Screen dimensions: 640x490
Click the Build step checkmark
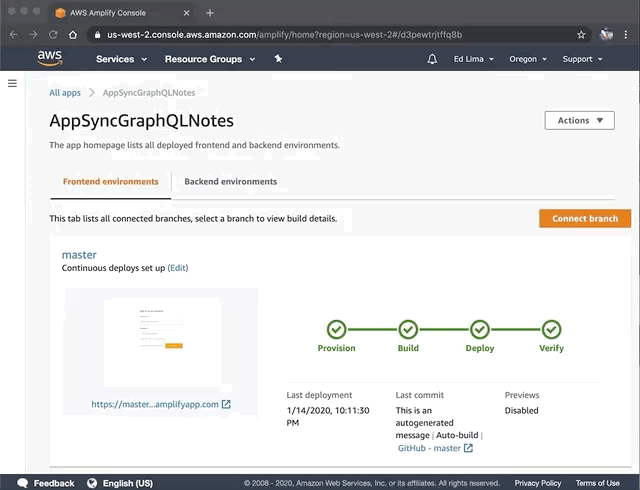pyautogui.click(x=408, y=329)
